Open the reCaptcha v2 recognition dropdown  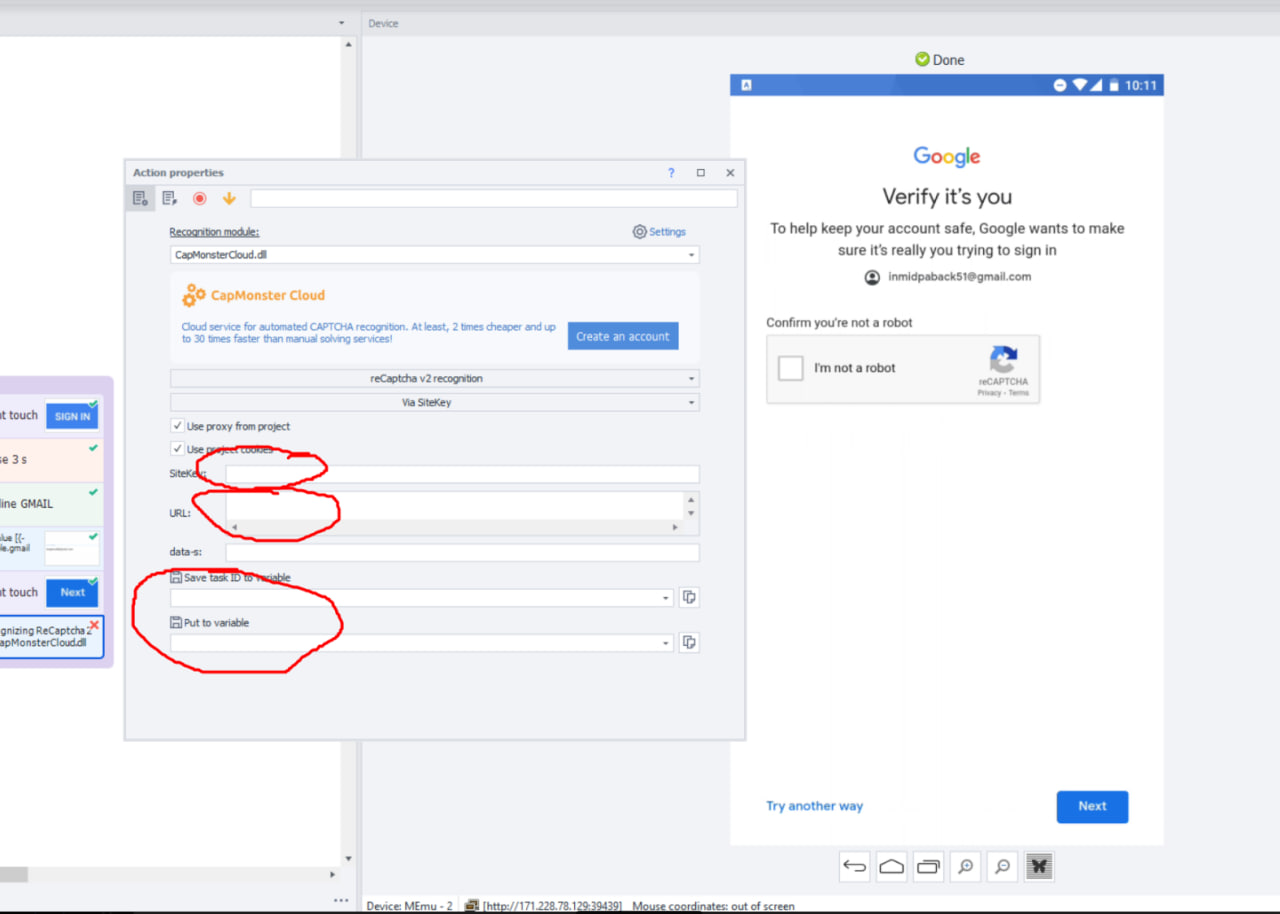pos(435,379)
